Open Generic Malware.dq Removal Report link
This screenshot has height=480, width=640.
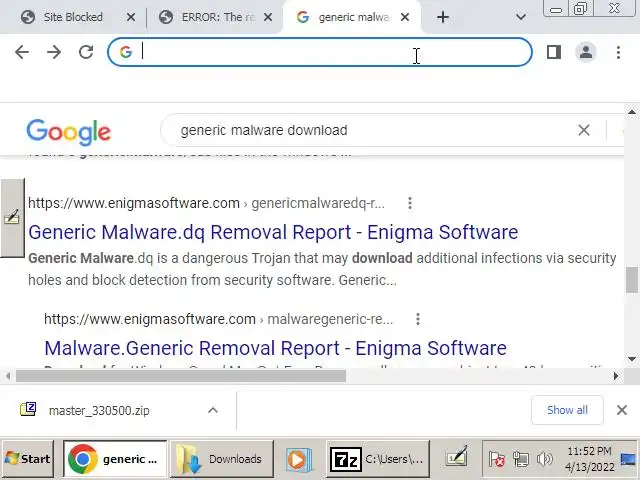click(x=273, y=232)
